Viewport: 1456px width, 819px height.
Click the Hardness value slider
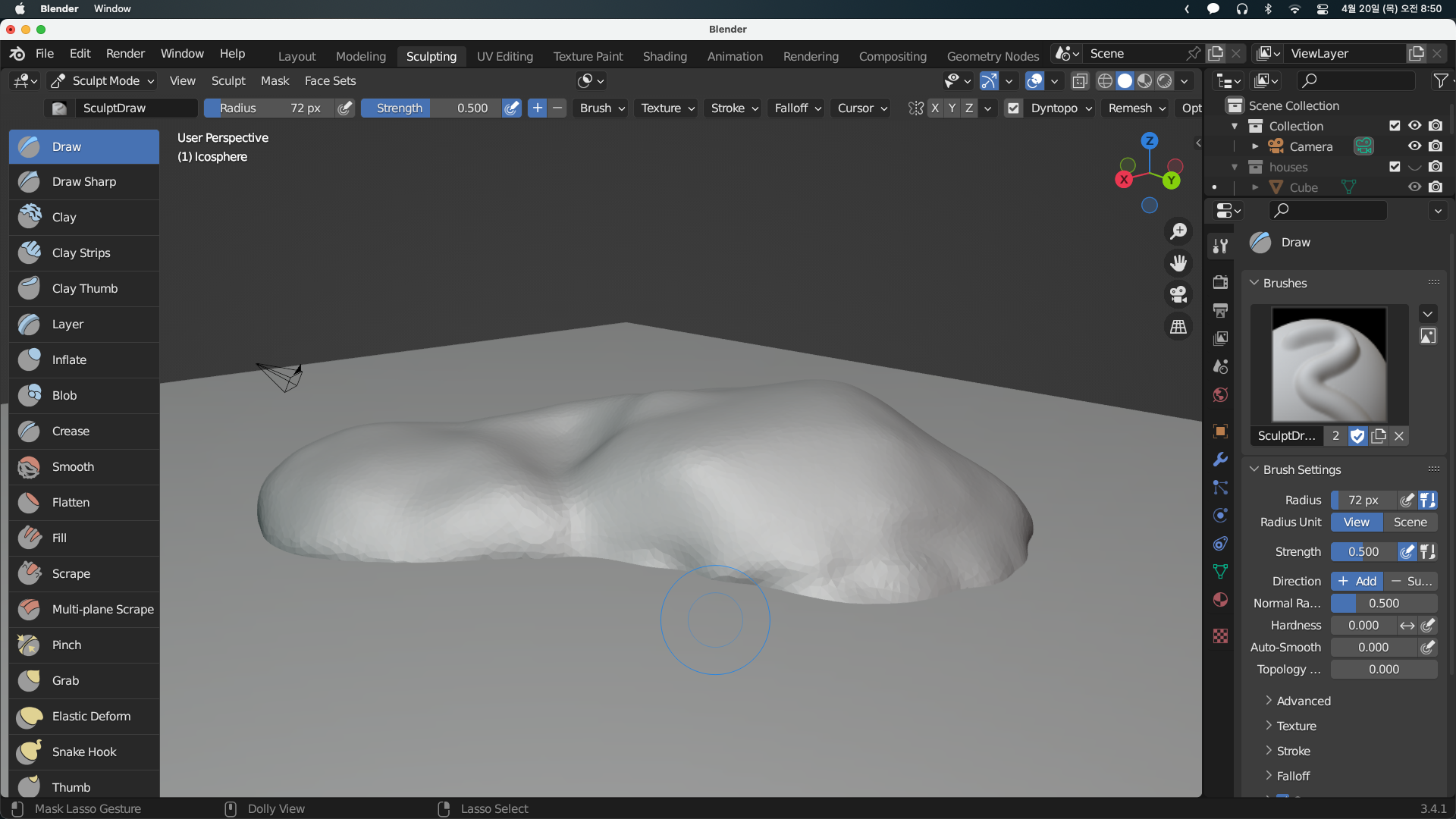1363,626
